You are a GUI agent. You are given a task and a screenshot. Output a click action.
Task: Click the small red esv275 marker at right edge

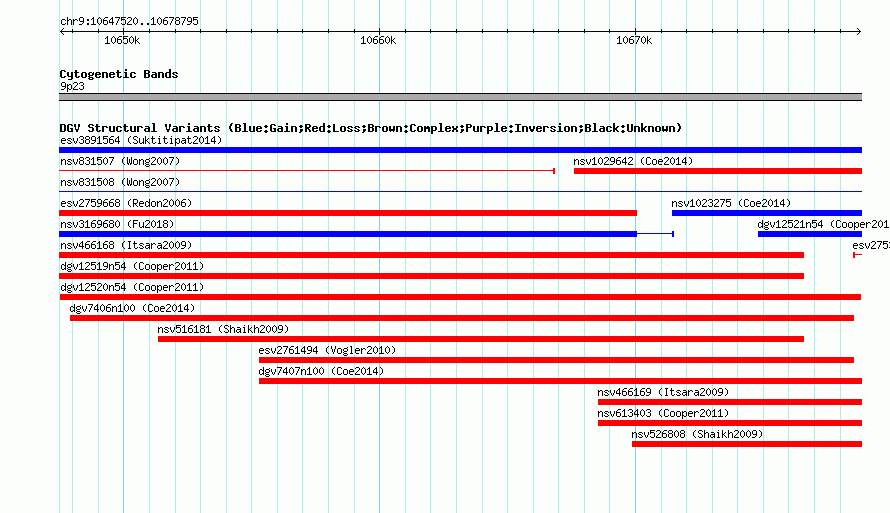click(x=858, y=255)
